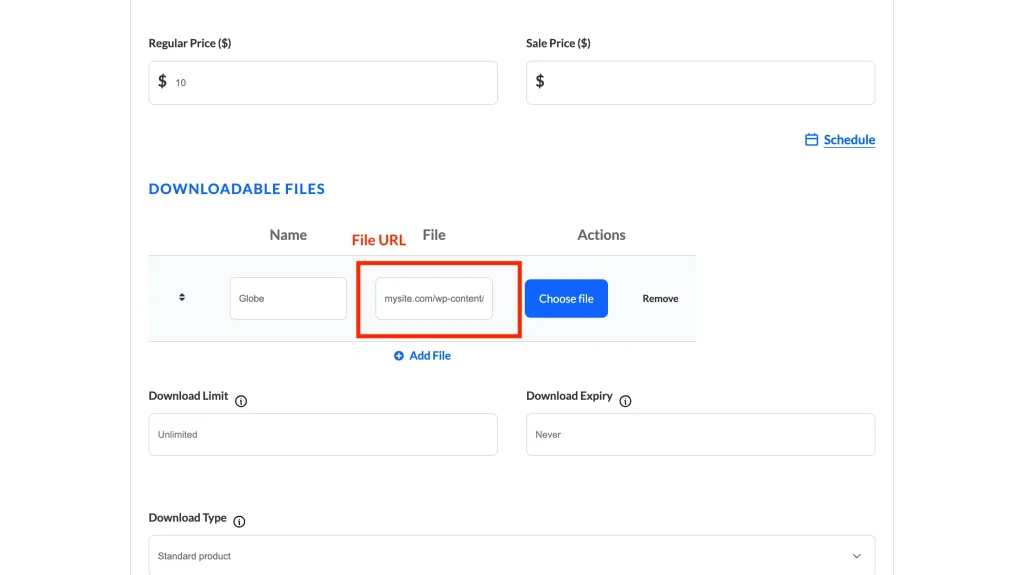Click the Add File link text
1024x575 pixels.
[430, 356]
